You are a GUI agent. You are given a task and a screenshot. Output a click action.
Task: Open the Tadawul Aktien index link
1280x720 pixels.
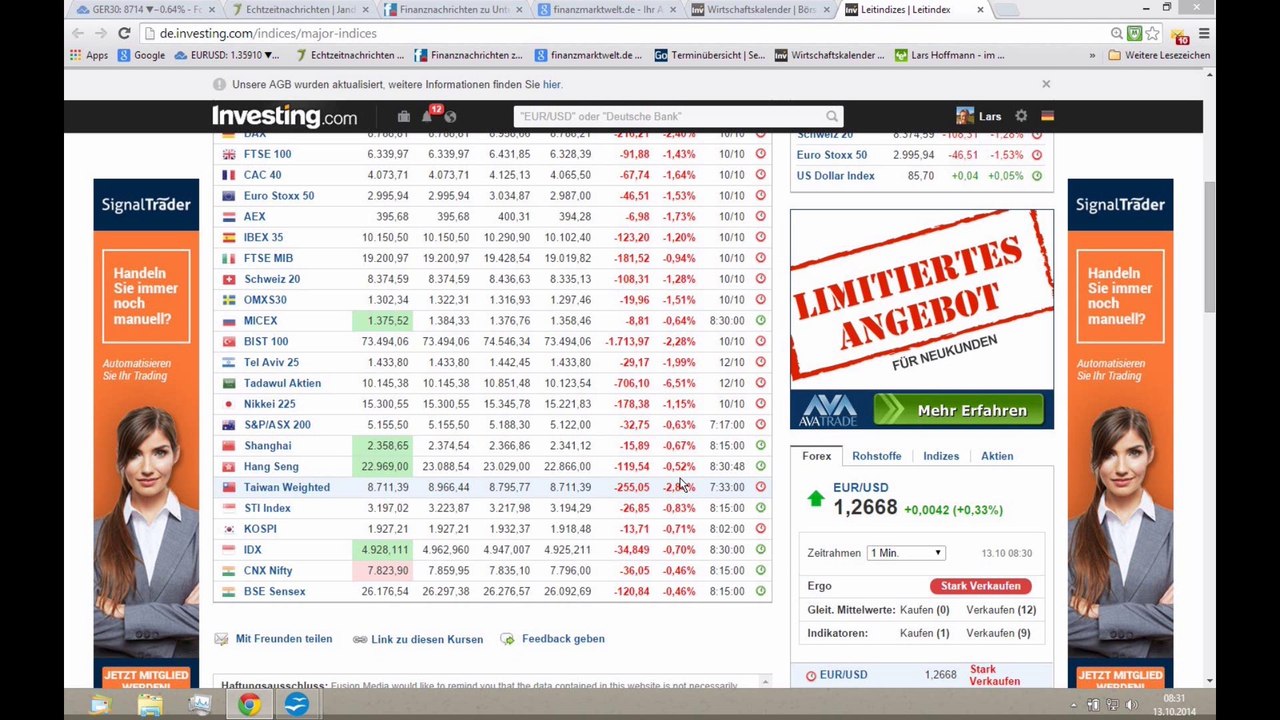click(282, 383)
